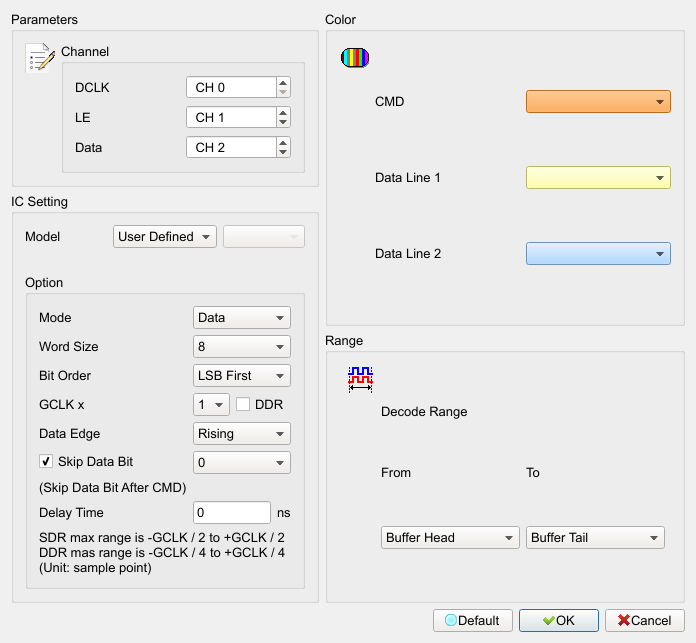Decrease the DCLK channel with down arrow
Image resolution: width=696 pixels, height=643 pixels.
tap(283, 92)
